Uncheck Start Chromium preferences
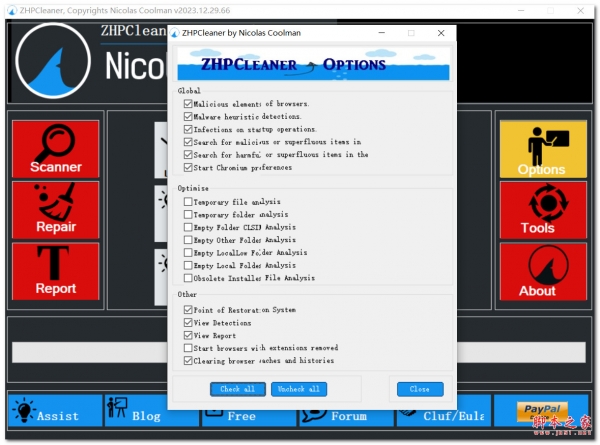Image resolution: width=600 pixels, height=445 pixels. [x=188, y=168]
